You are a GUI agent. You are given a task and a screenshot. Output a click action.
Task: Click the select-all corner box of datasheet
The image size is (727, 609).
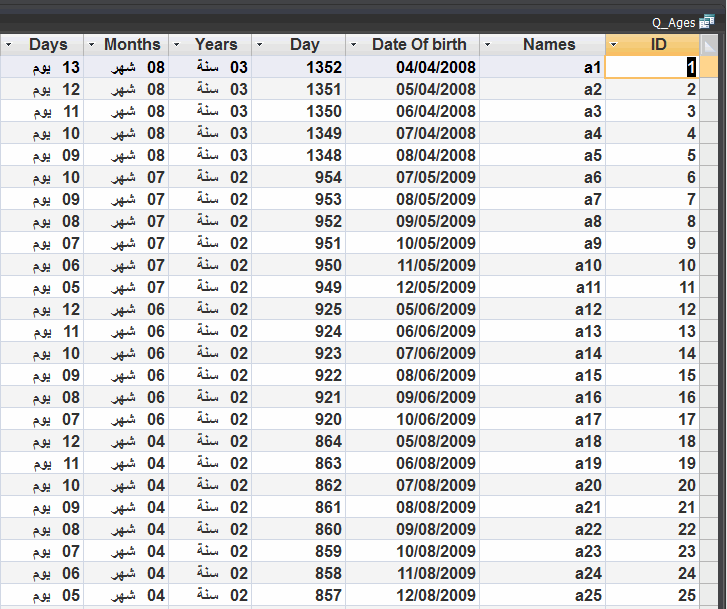(x=709, y=45)
